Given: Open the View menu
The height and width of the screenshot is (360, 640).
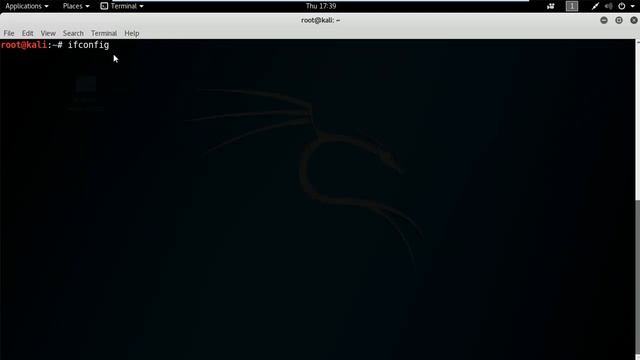Looking at the screenshot, I should [x=48, y=33].
